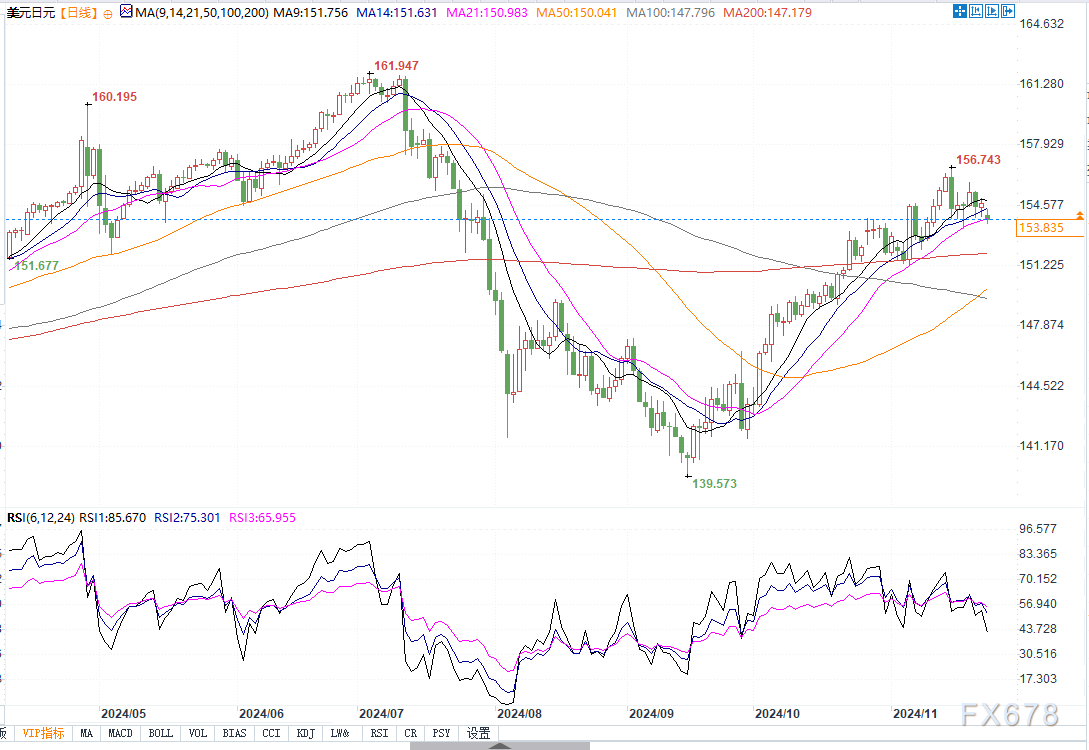Click the MA14:151.631 value
The height and width of the screenshot is (750, 1089).
[x=397, y=12]
